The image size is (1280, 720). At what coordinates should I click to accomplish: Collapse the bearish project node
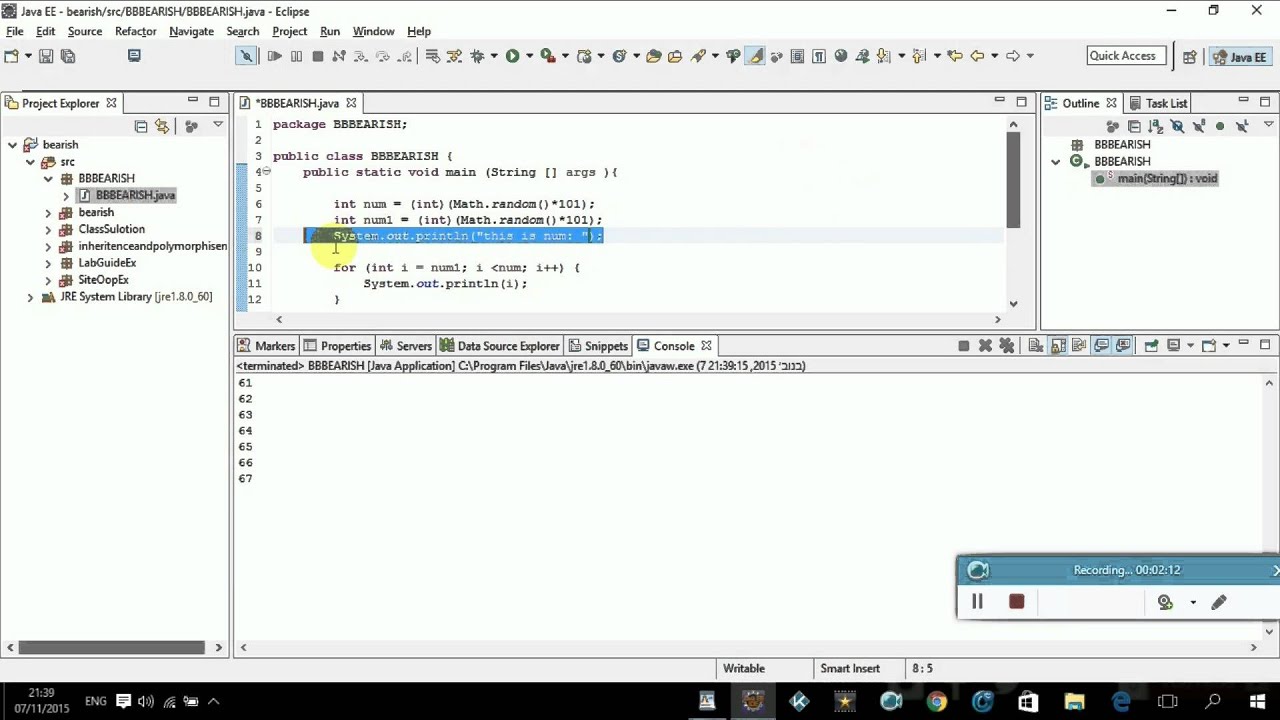(12, 145)
